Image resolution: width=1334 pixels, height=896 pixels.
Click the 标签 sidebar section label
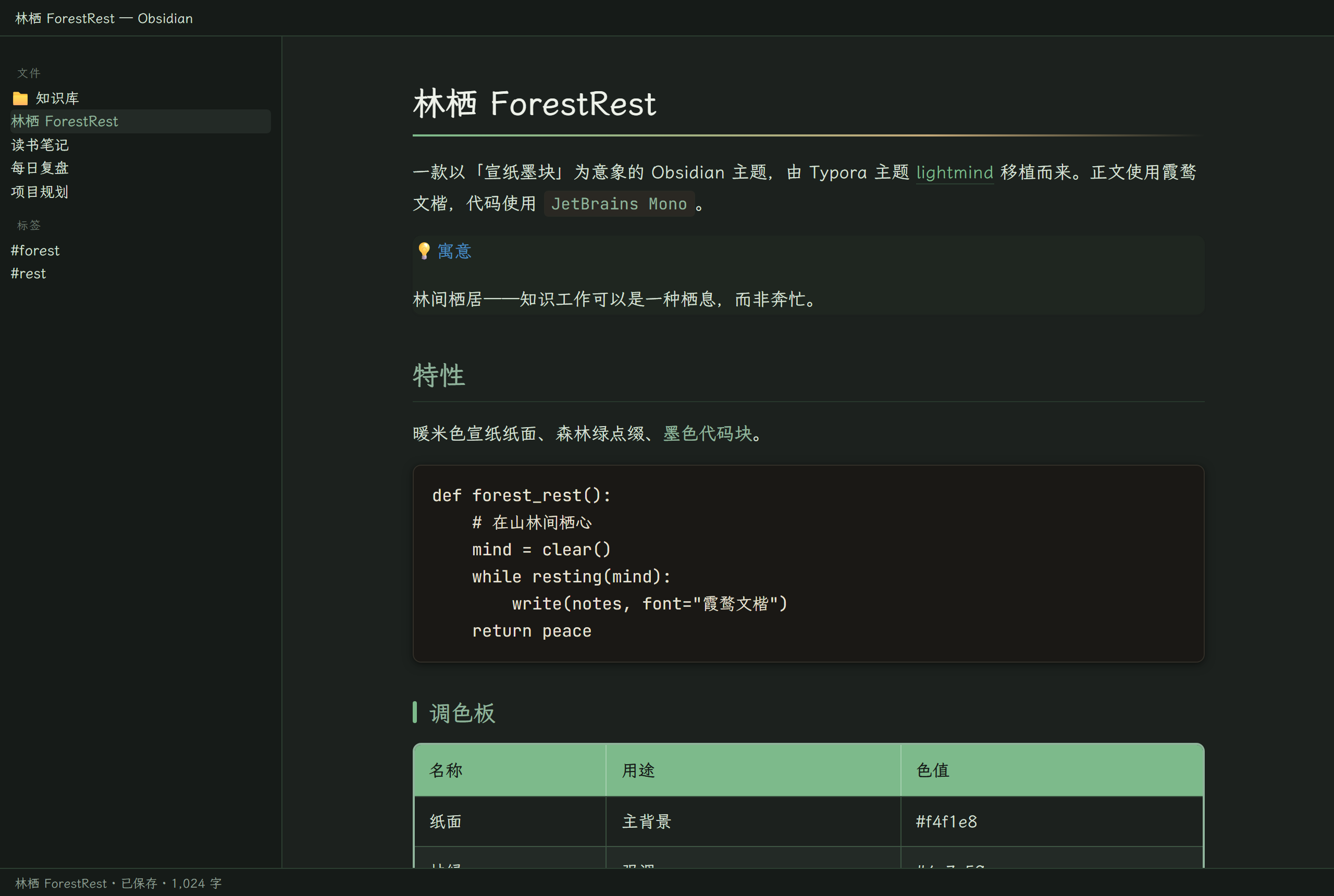tap(29, 225)
